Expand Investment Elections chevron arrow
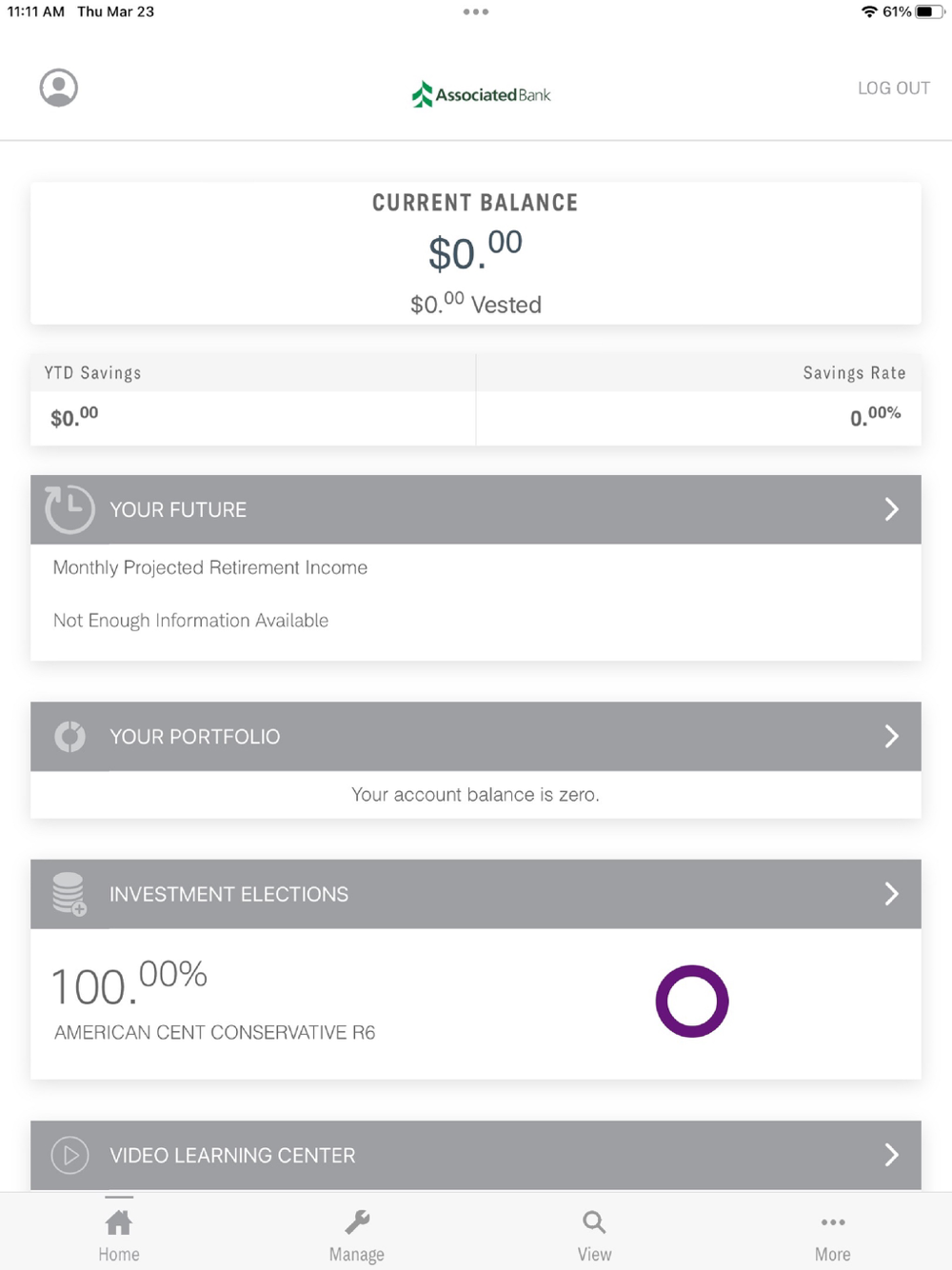 (x=891, y=894)
